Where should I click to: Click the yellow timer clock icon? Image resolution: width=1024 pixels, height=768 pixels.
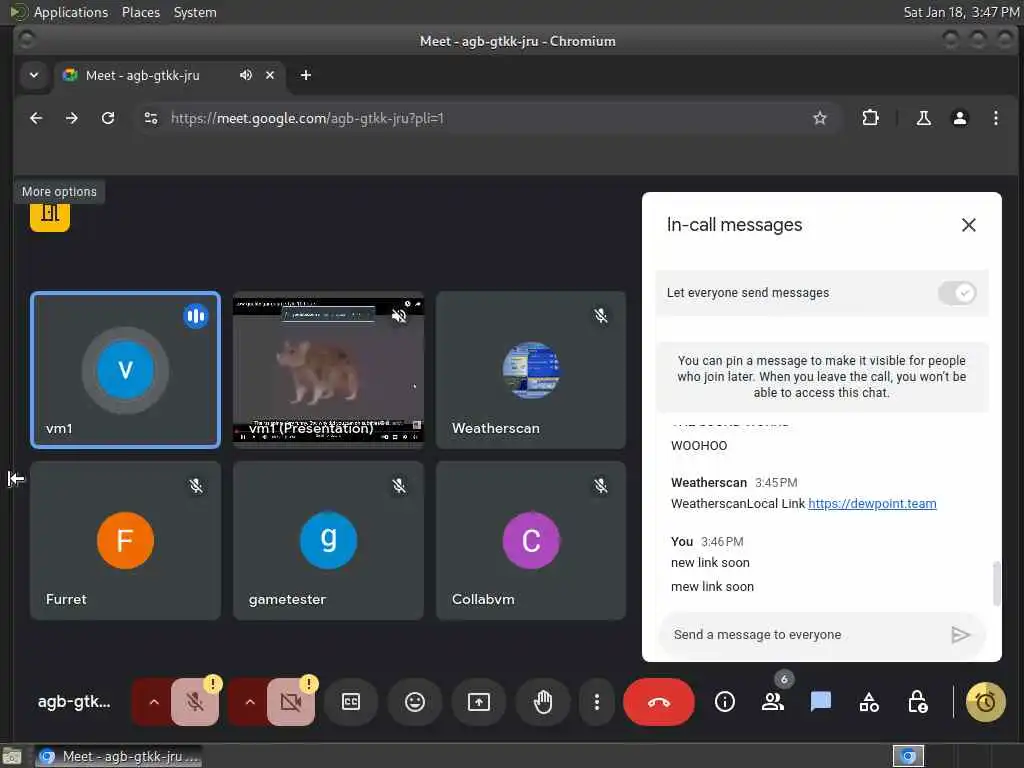[x=985, y=702]
